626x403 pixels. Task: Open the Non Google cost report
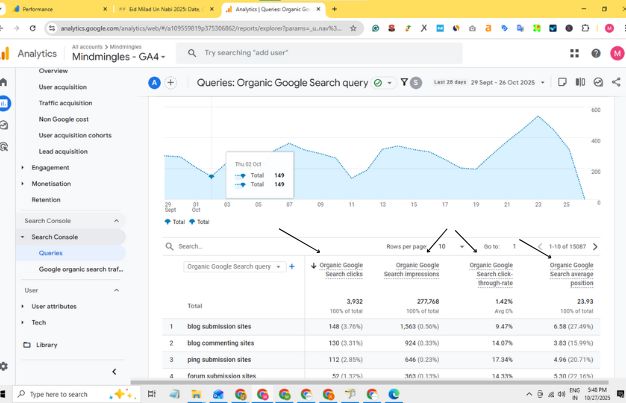click(x=63, y=119)
